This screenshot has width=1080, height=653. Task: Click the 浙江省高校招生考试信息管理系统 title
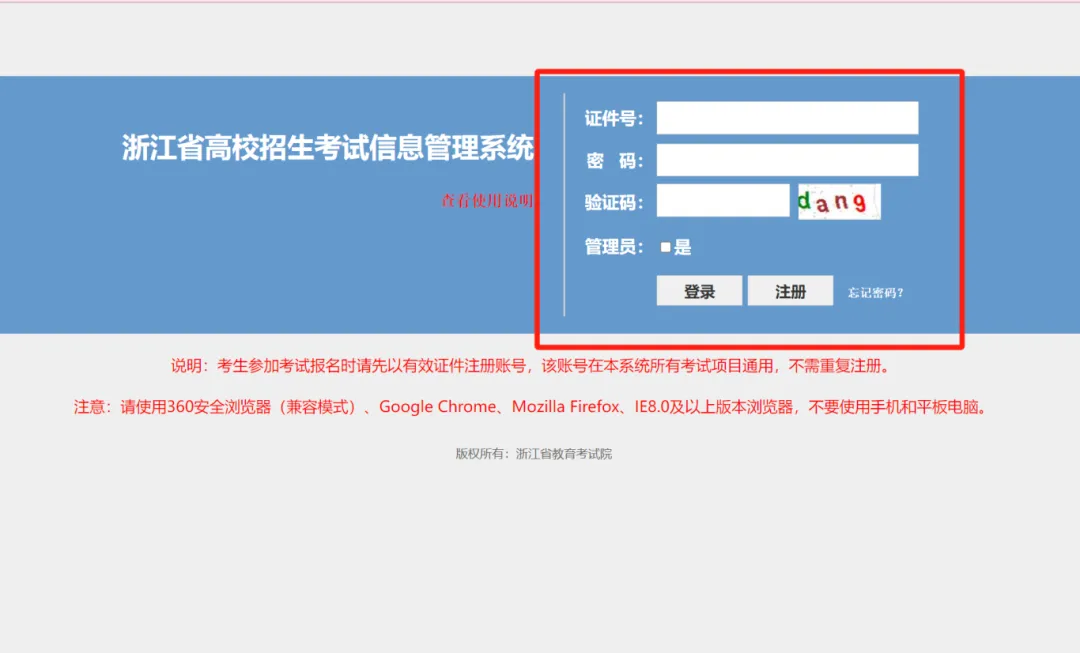(x=328, y=148)
